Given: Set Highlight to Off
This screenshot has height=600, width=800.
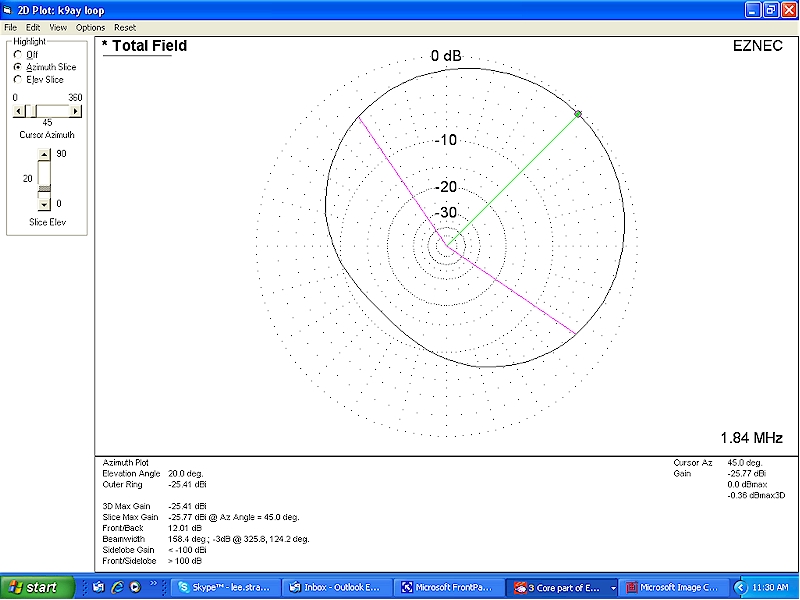Looking at the screenshot, I should [x=17, y=54].
